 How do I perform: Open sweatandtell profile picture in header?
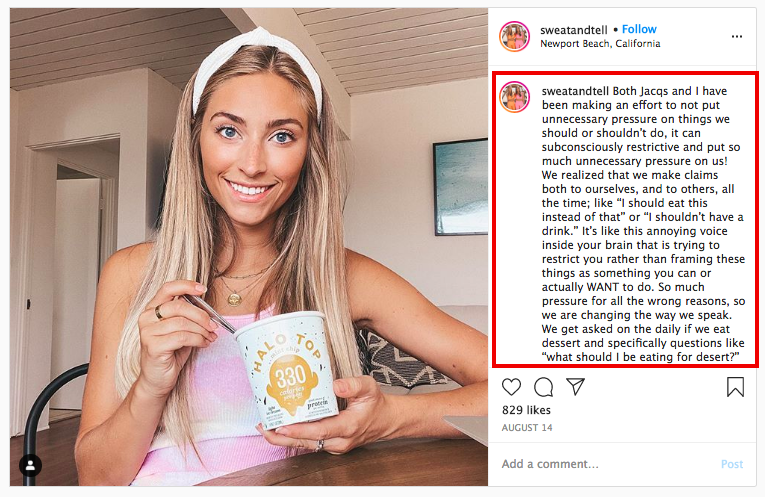[514, 37]
